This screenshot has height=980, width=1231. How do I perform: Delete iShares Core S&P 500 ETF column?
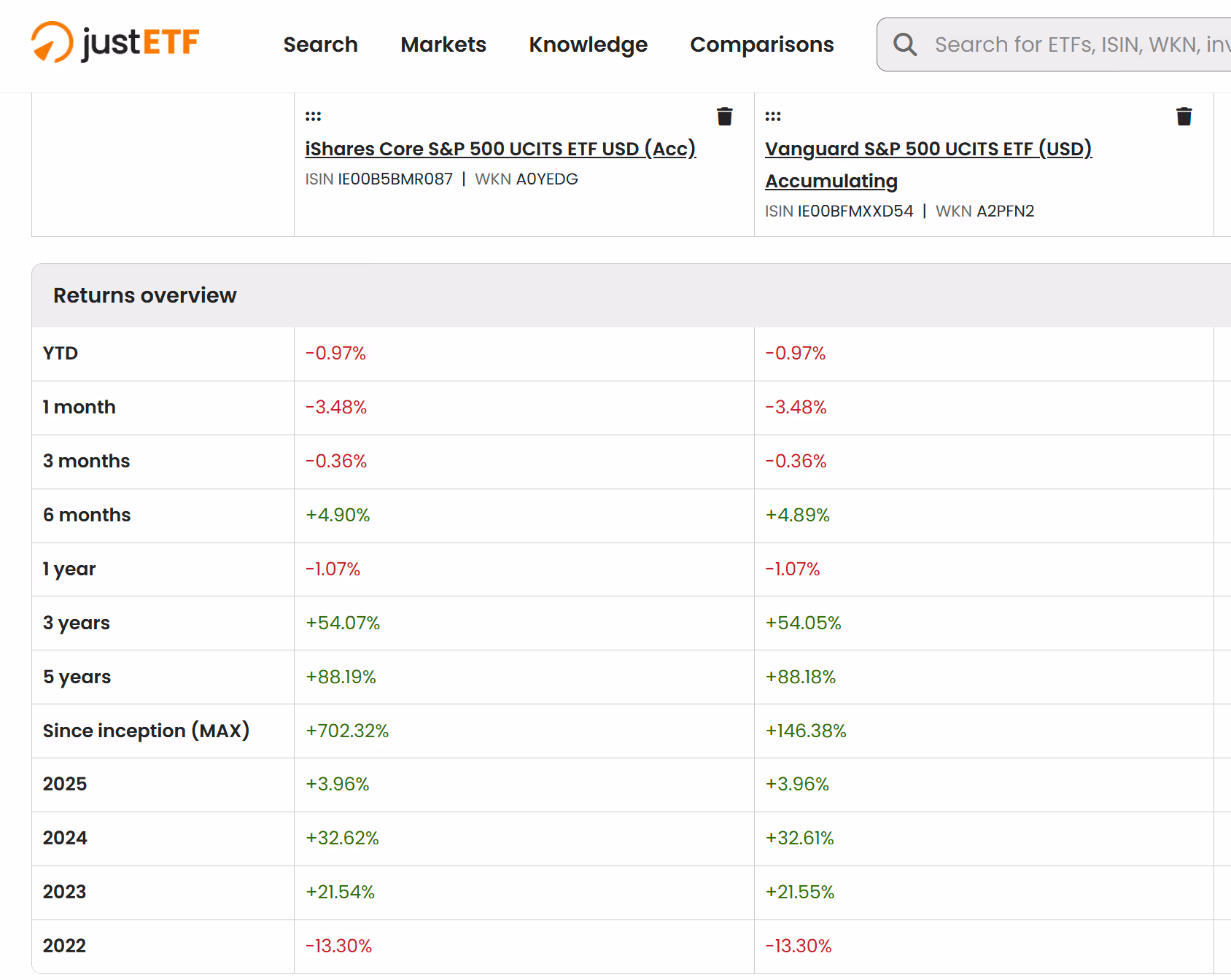point(724,117)
